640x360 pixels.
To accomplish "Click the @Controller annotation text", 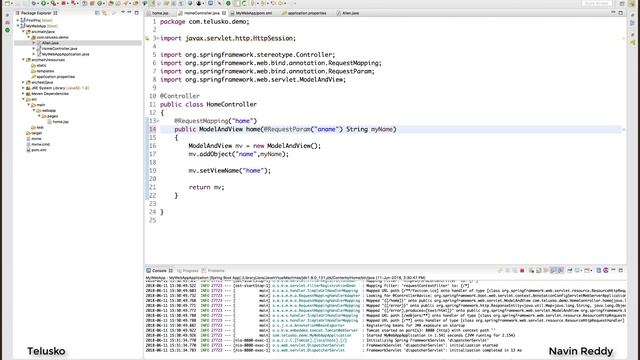I will pos(180,96).
